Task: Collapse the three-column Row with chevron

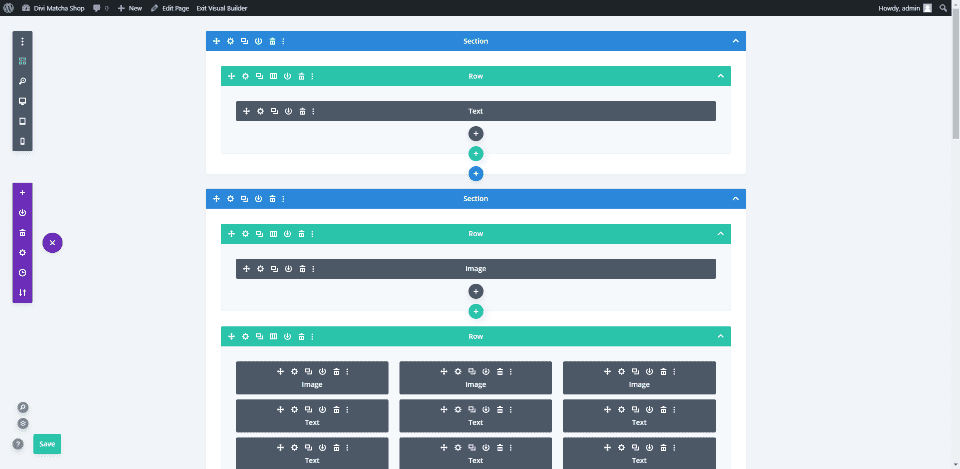Action: click(721, 336)
